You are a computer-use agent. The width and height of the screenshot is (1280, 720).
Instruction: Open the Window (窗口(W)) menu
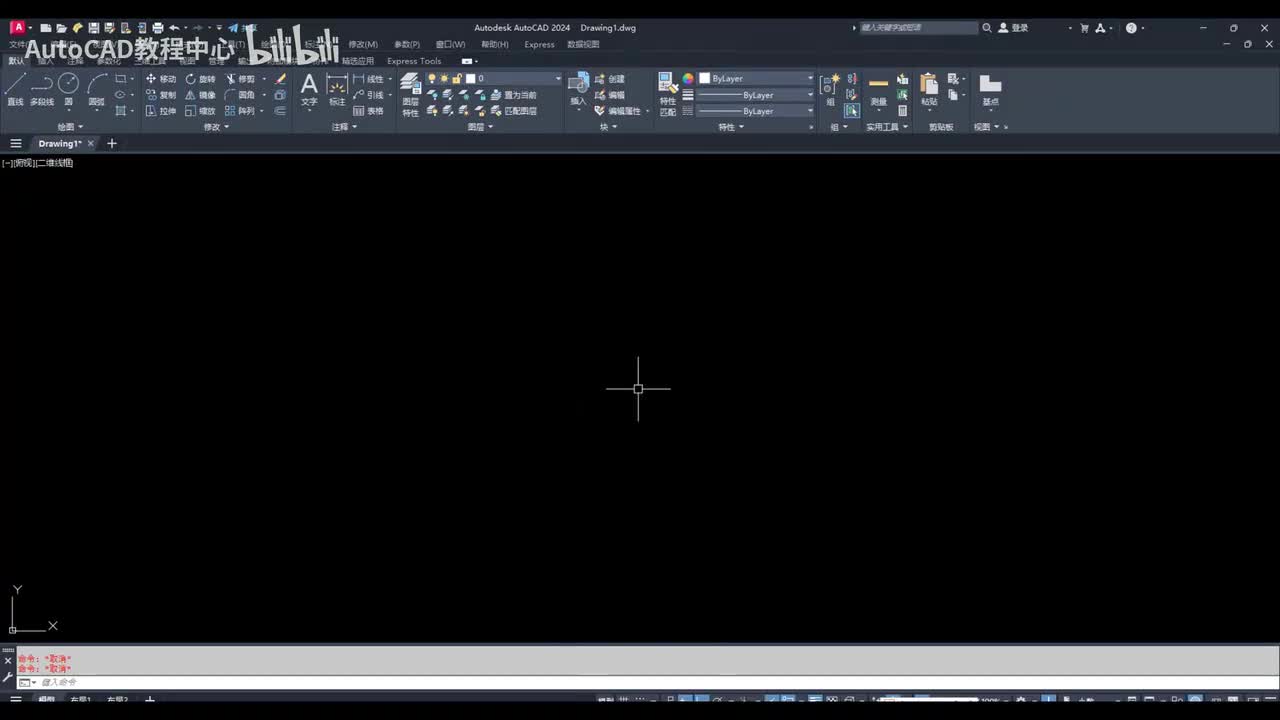click(450, 45)
